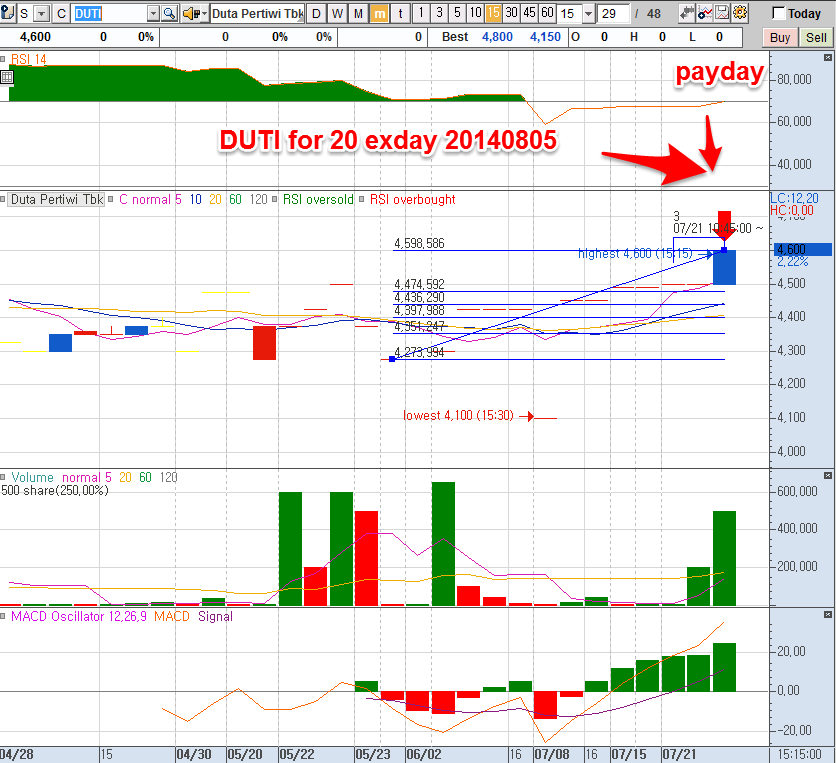836x763 pixels.
Task: Open chart settings gear icon
Action: (x=740, y=13)
